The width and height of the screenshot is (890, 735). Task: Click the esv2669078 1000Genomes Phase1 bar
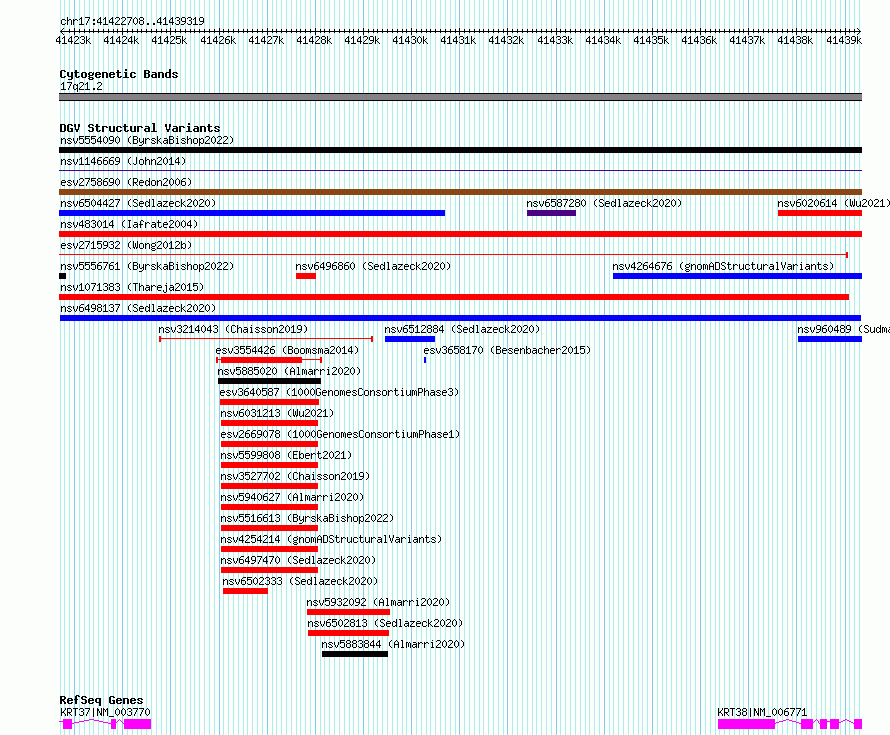pyautogui.click(x=269, y=444)
